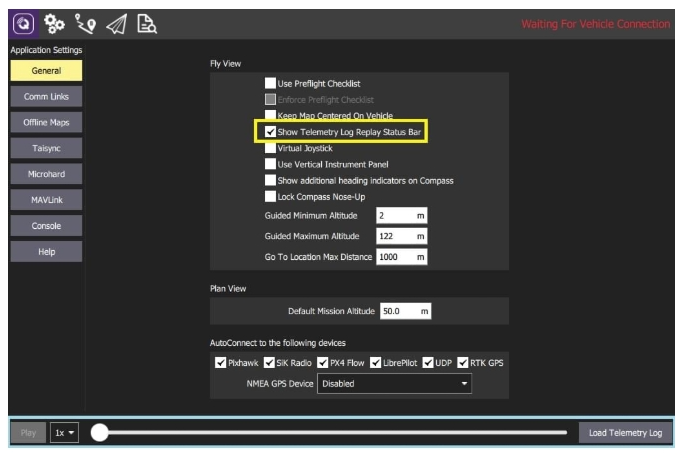Open the NMEA GPS Device dropdown
The image size is (683, 455).
point(394,384)
